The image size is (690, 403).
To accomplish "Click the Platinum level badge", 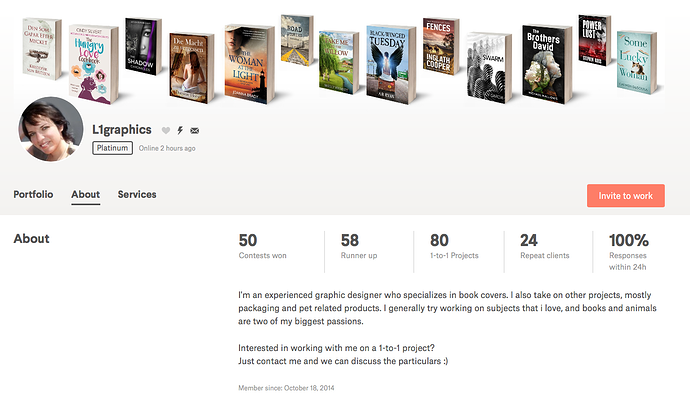I will point(112,148).
